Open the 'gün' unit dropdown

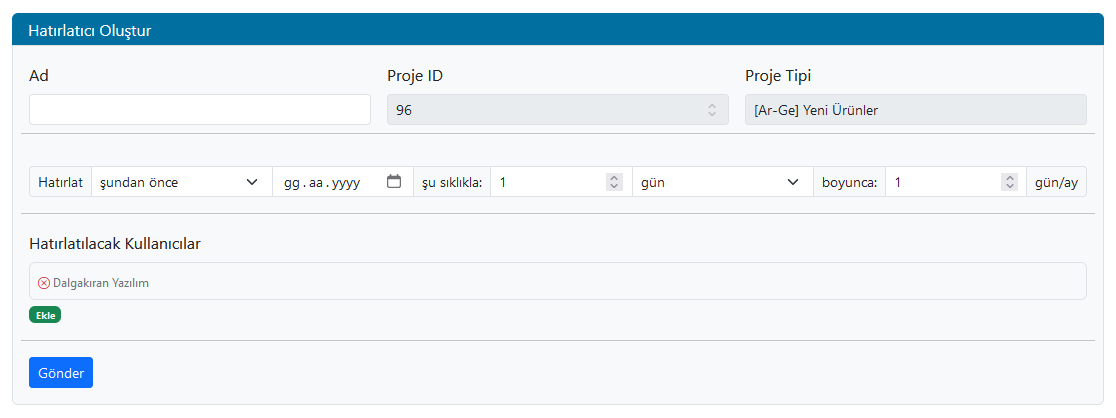coord(720,182)
